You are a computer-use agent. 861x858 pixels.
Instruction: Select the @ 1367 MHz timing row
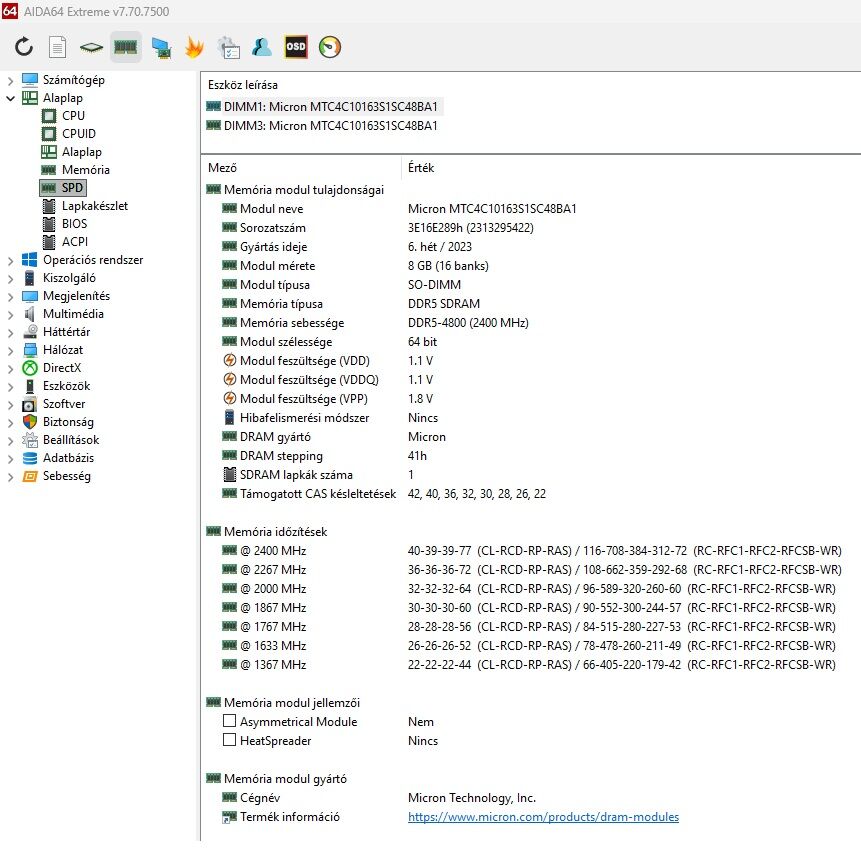[529, 665]
